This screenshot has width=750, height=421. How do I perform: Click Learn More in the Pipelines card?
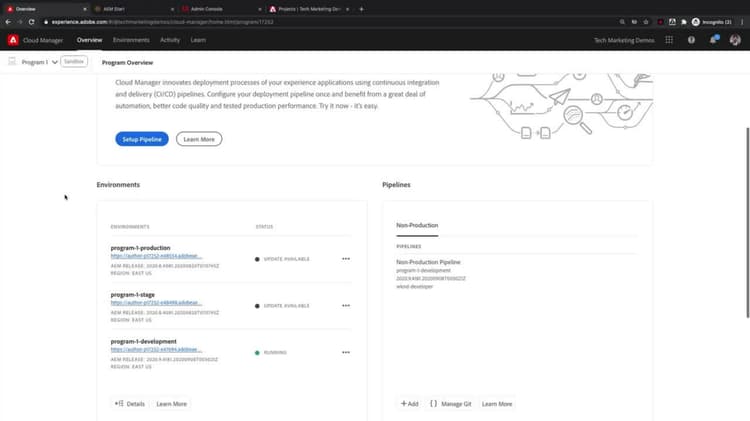click(x=496, y=404)
